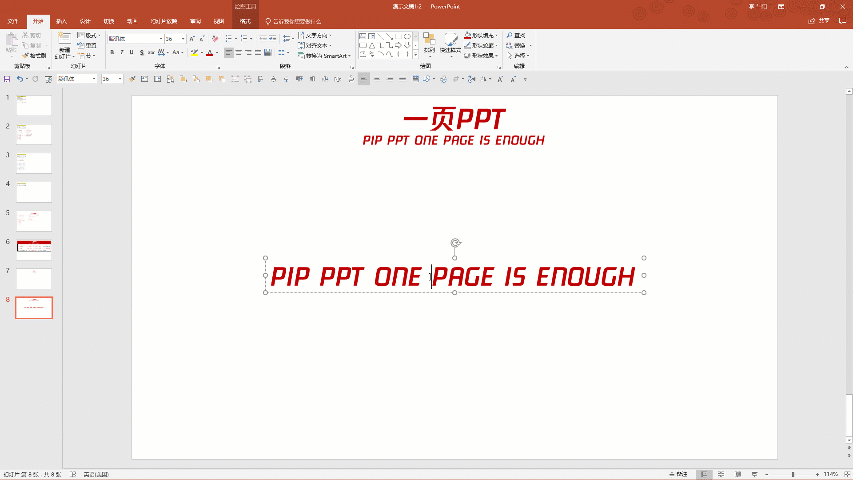
Task: Undo the last action
Action: click(20, 79)
